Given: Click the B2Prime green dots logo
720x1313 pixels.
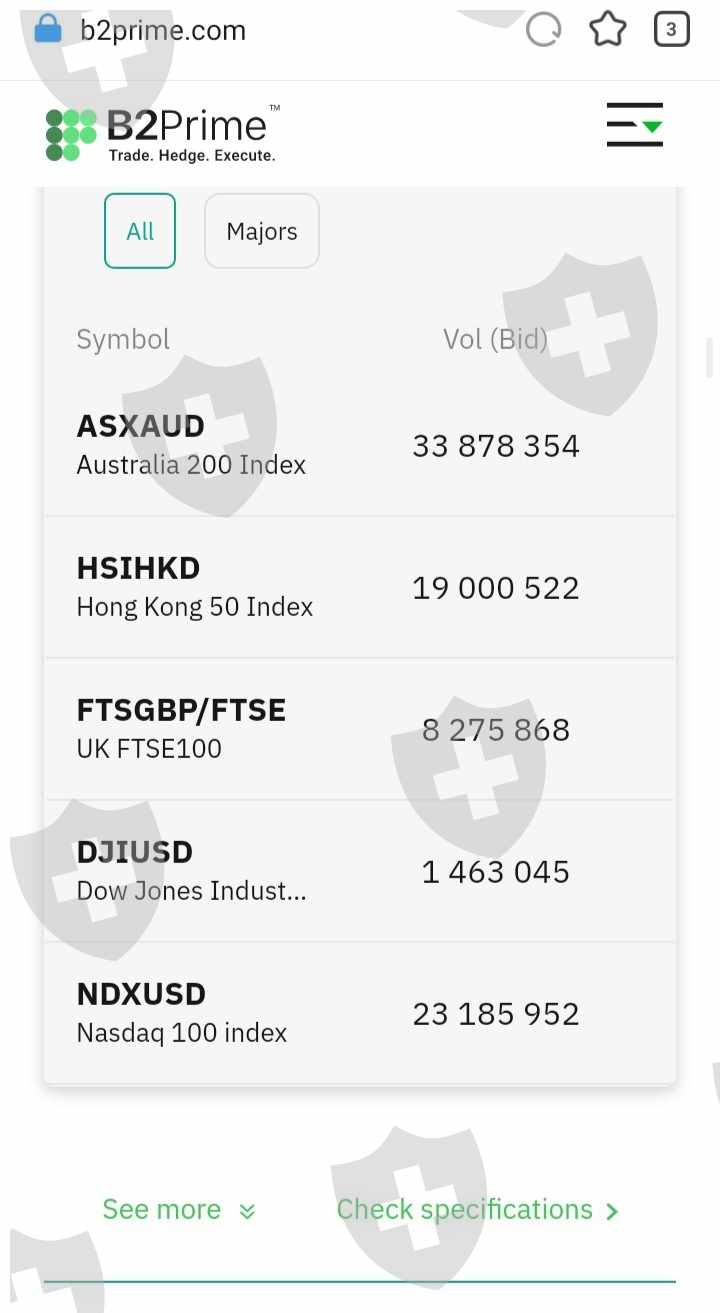Looking at the screenshot, I should (x=71, y=134).
